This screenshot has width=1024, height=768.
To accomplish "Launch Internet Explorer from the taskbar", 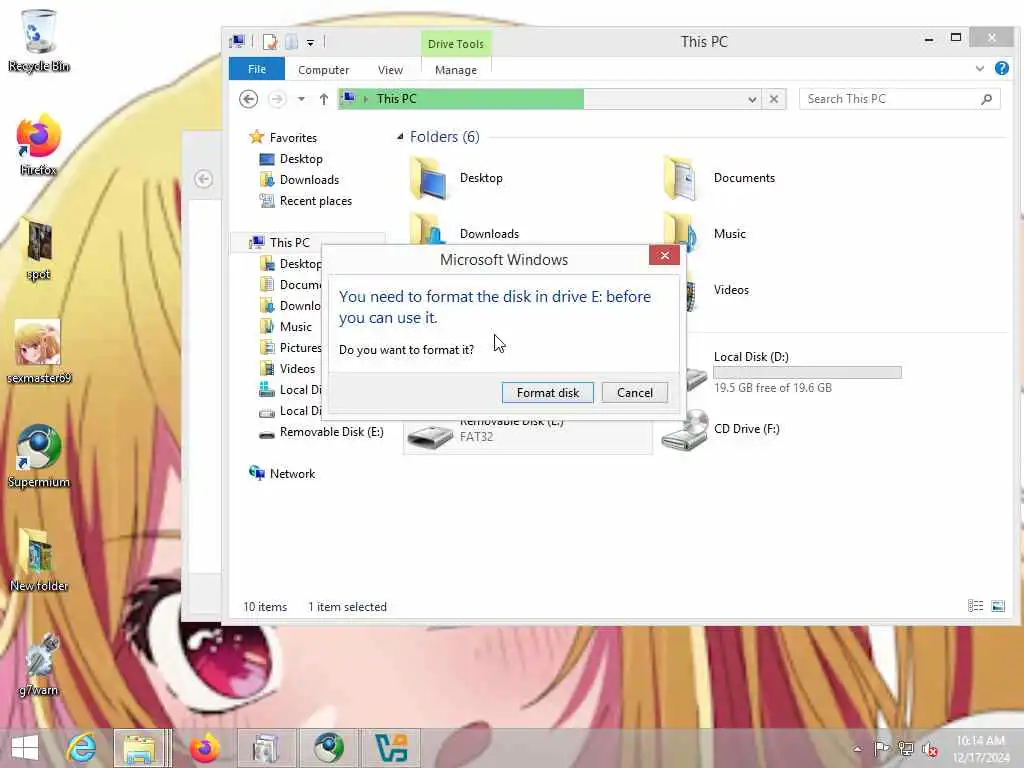I will (x=82, y=748).
